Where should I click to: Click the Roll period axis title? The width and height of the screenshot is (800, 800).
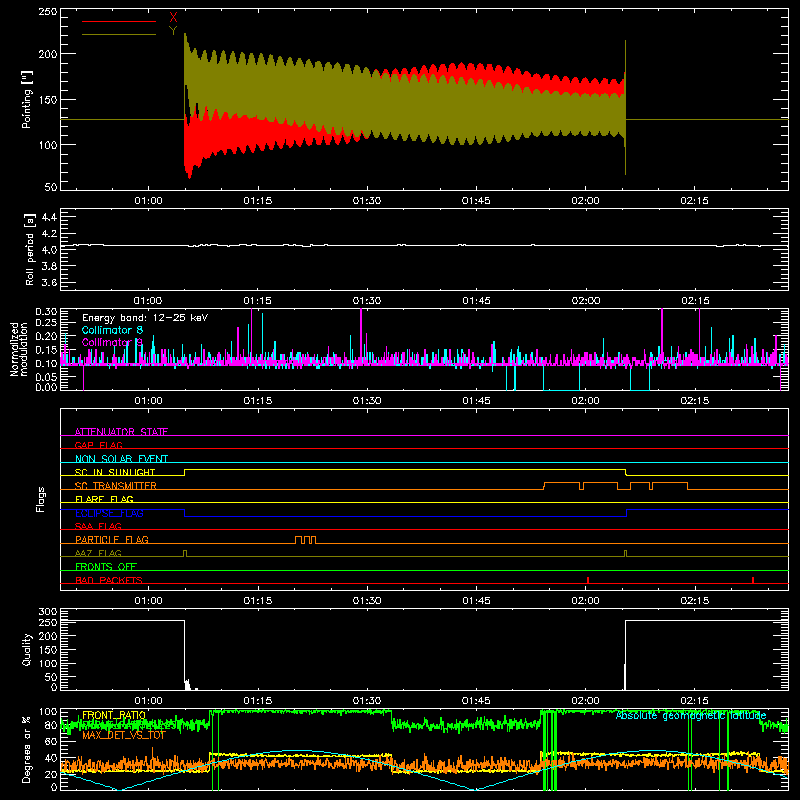(29, 249)
